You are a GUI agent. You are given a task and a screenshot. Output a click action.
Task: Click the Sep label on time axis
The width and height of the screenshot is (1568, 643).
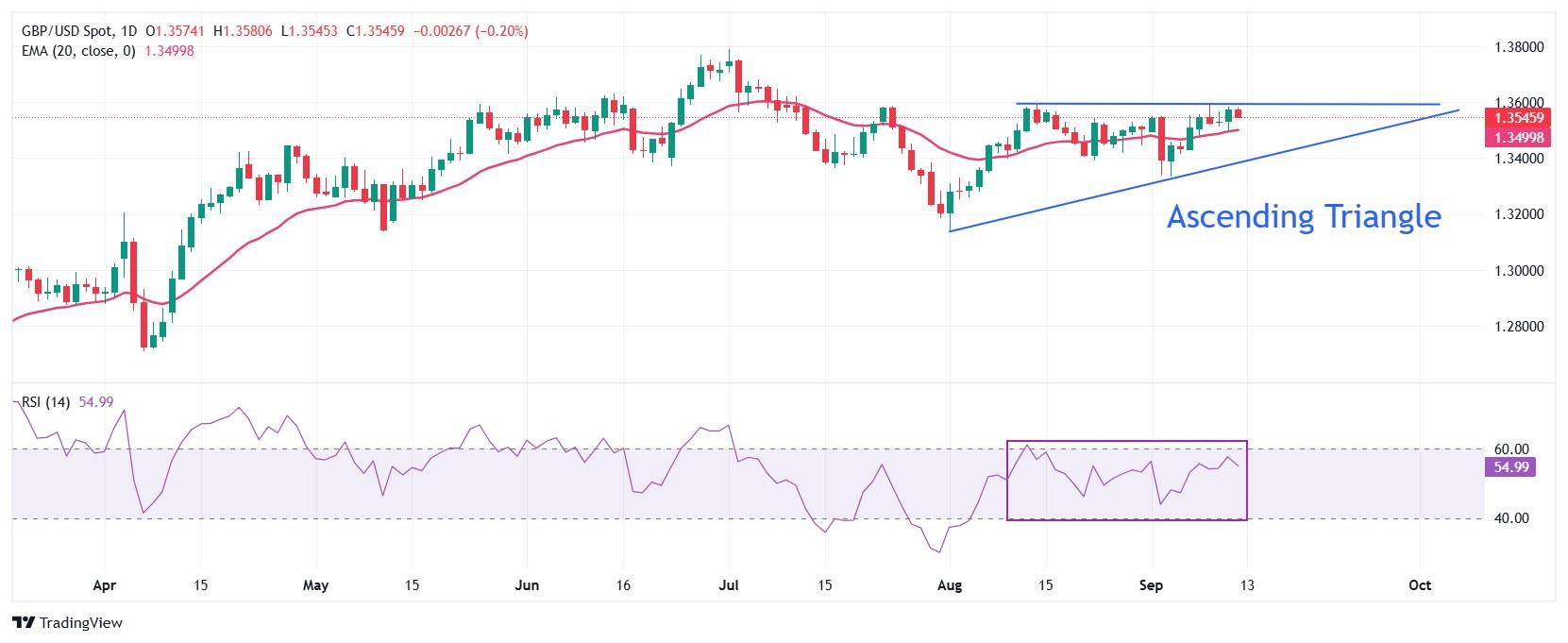pos(1151,585)
